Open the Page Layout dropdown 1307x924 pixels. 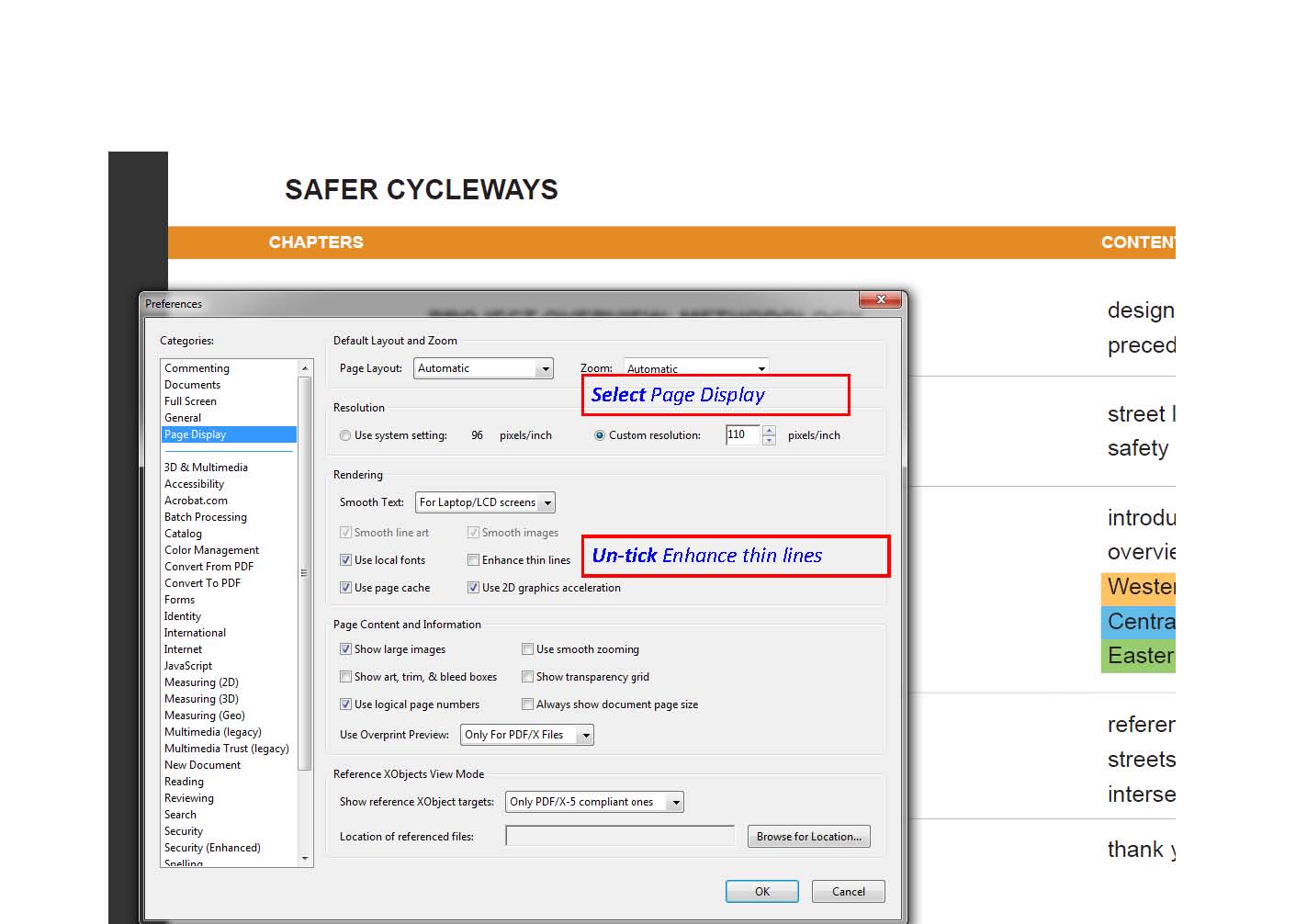483,368
